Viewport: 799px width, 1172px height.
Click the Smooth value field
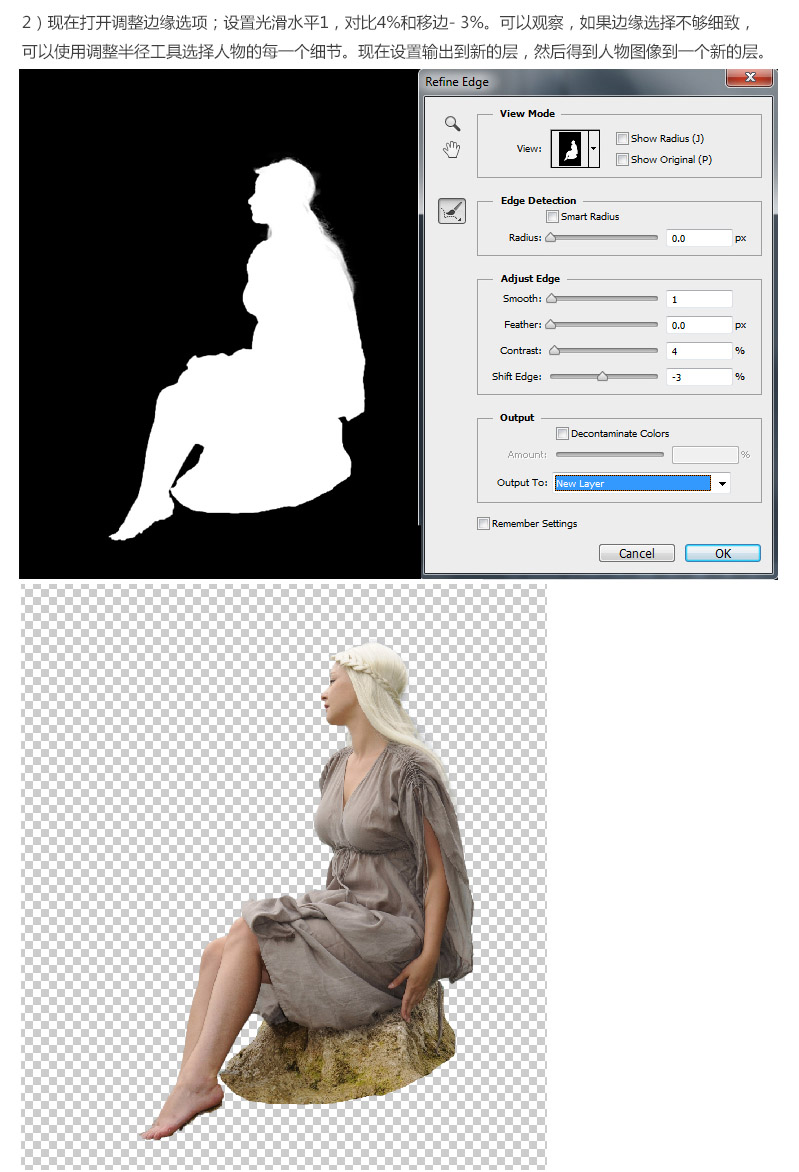[x=699, y=299]
